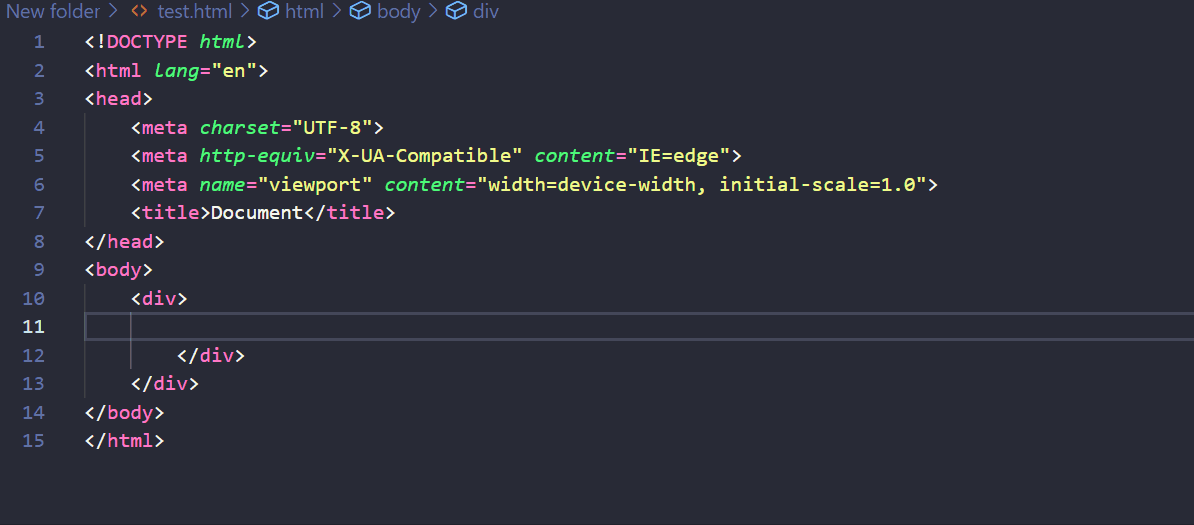Place cursor on the empty line 11

pos(639,327)
